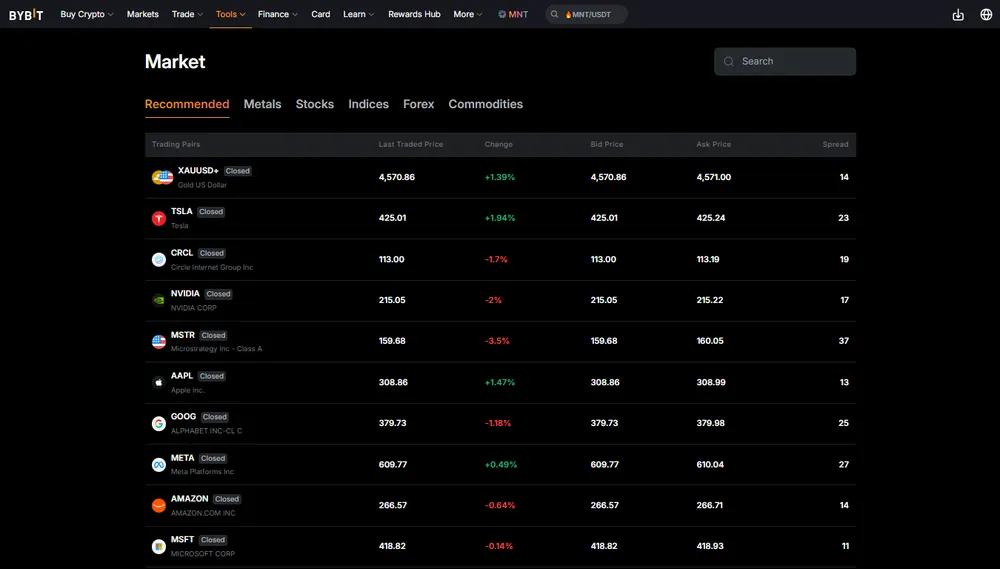Image resolution: width=1000 pixels, height=569 pixels.
Task: Expand the More dropdown
Action: pyautogui.click(x=467, y=14)
